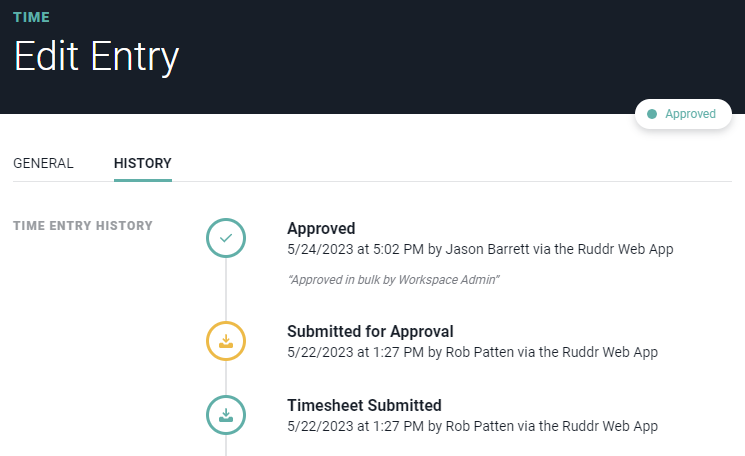Click the green dot in the Approved badge
Image resolution: width=745 pixels, height=456 pixels.
point(652,114)
